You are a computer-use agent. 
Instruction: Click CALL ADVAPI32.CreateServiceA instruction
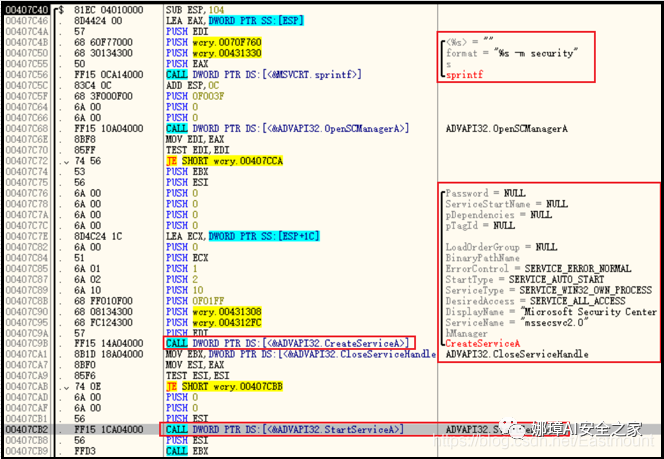[x=288, y=343]
